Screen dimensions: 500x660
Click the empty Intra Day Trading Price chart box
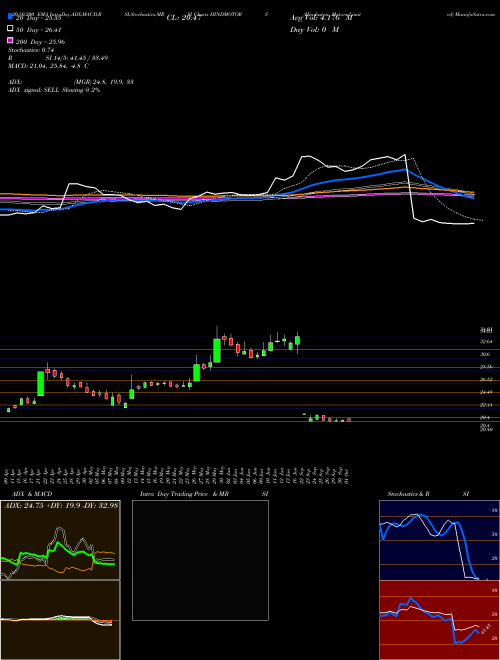(x=200, y=560)
